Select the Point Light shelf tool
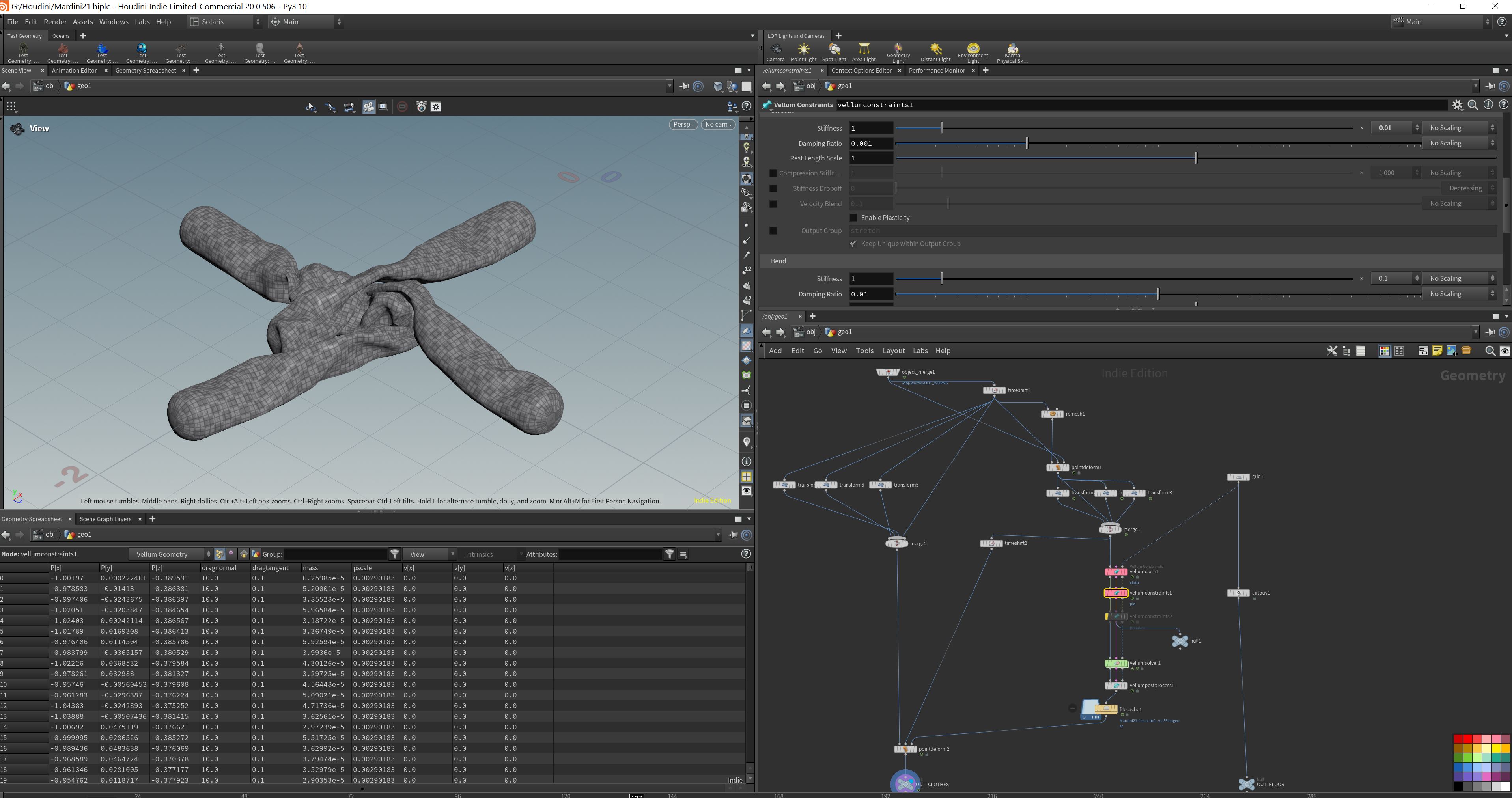1512x798 pixels. (x=804, y=52)
